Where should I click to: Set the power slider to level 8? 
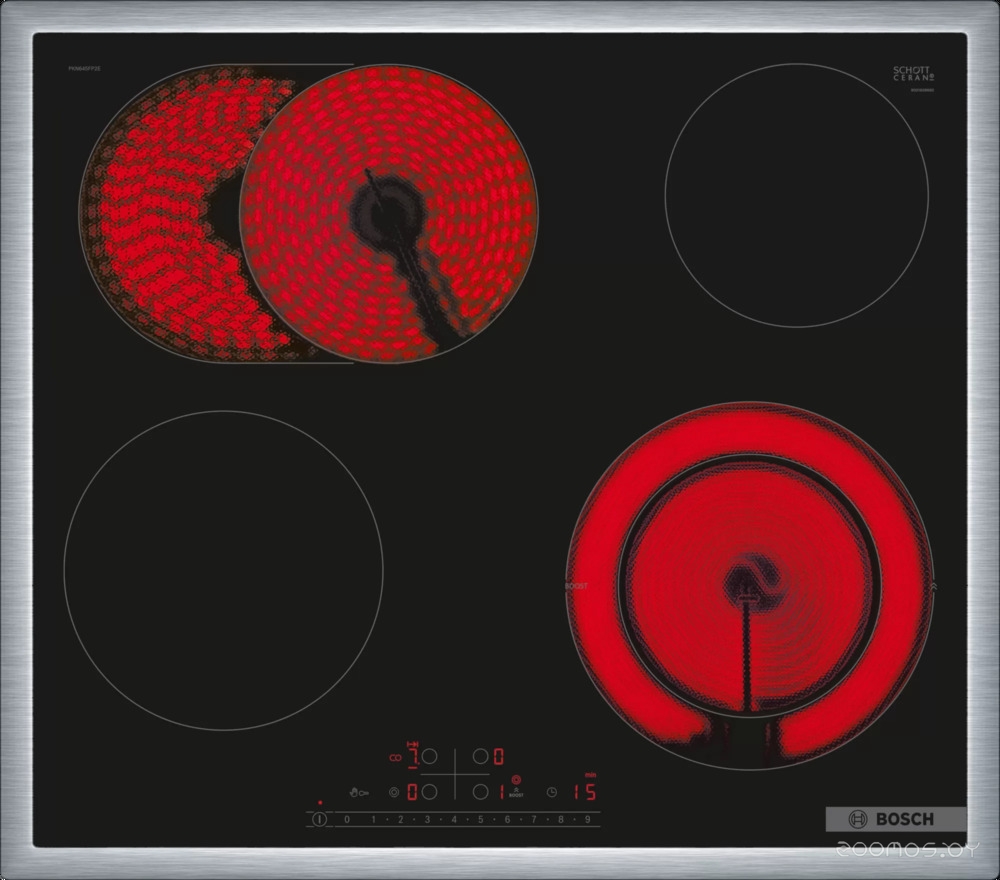pyautogui.click(x=561, y=819)
